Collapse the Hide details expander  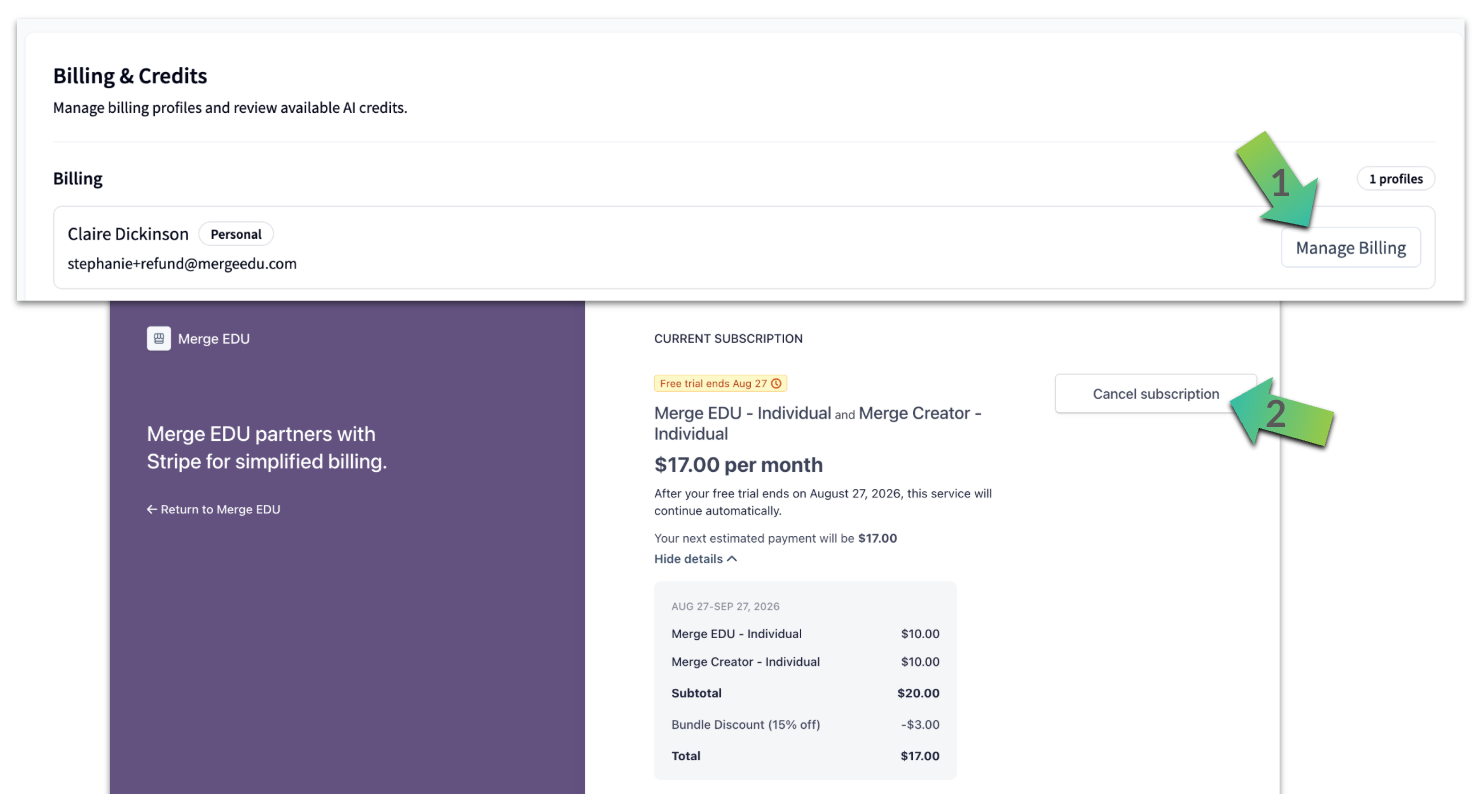[695, 559]
